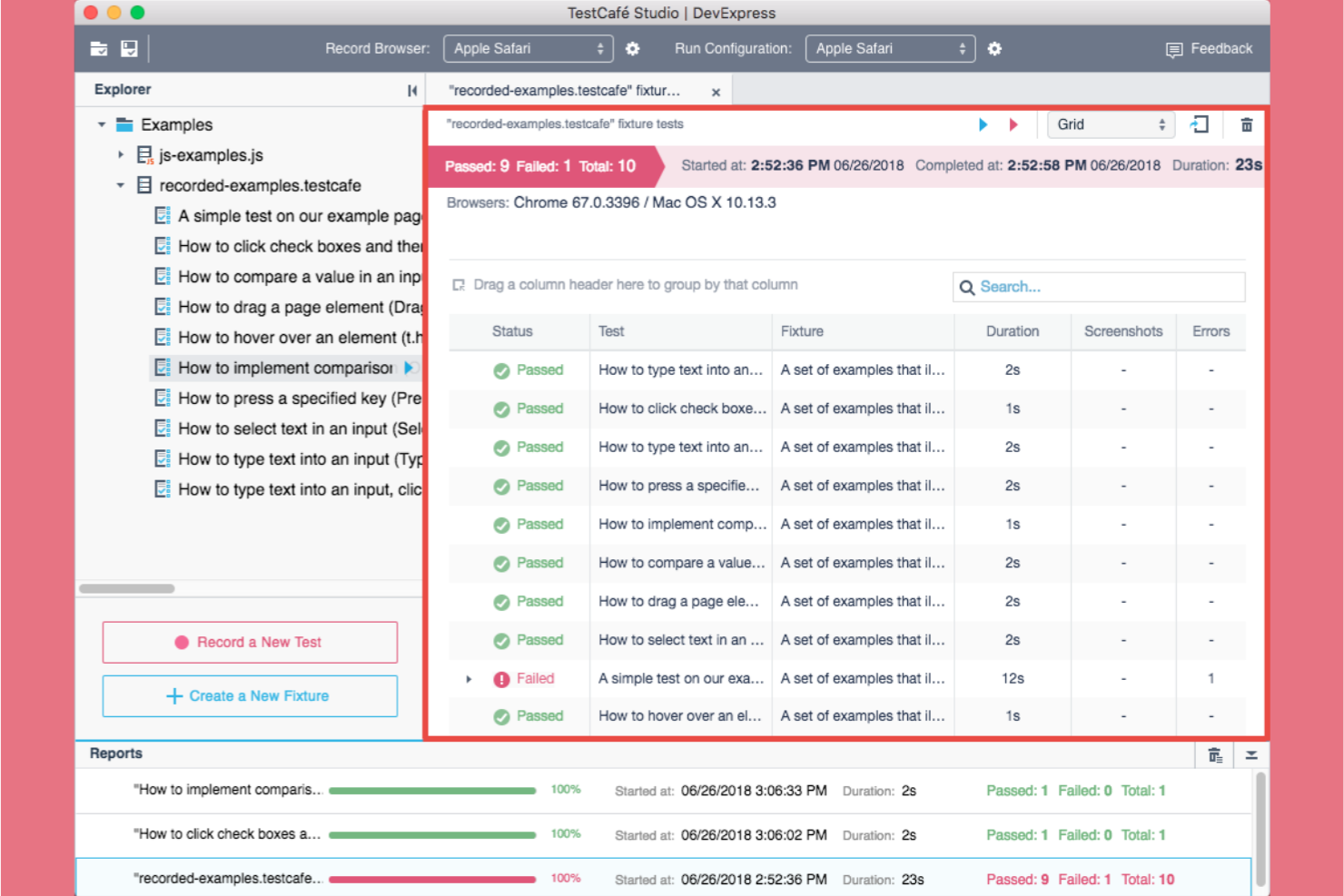Click the progress bar of 'How to implement comparis' report
This screenshot has height=896, width=1344.
(432, 791)
